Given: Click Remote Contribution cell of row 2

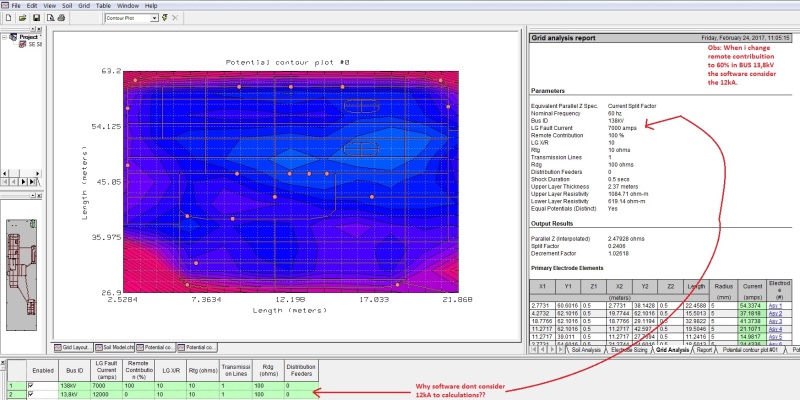Looking at the screenshot, I should click(x=139, y=395).
